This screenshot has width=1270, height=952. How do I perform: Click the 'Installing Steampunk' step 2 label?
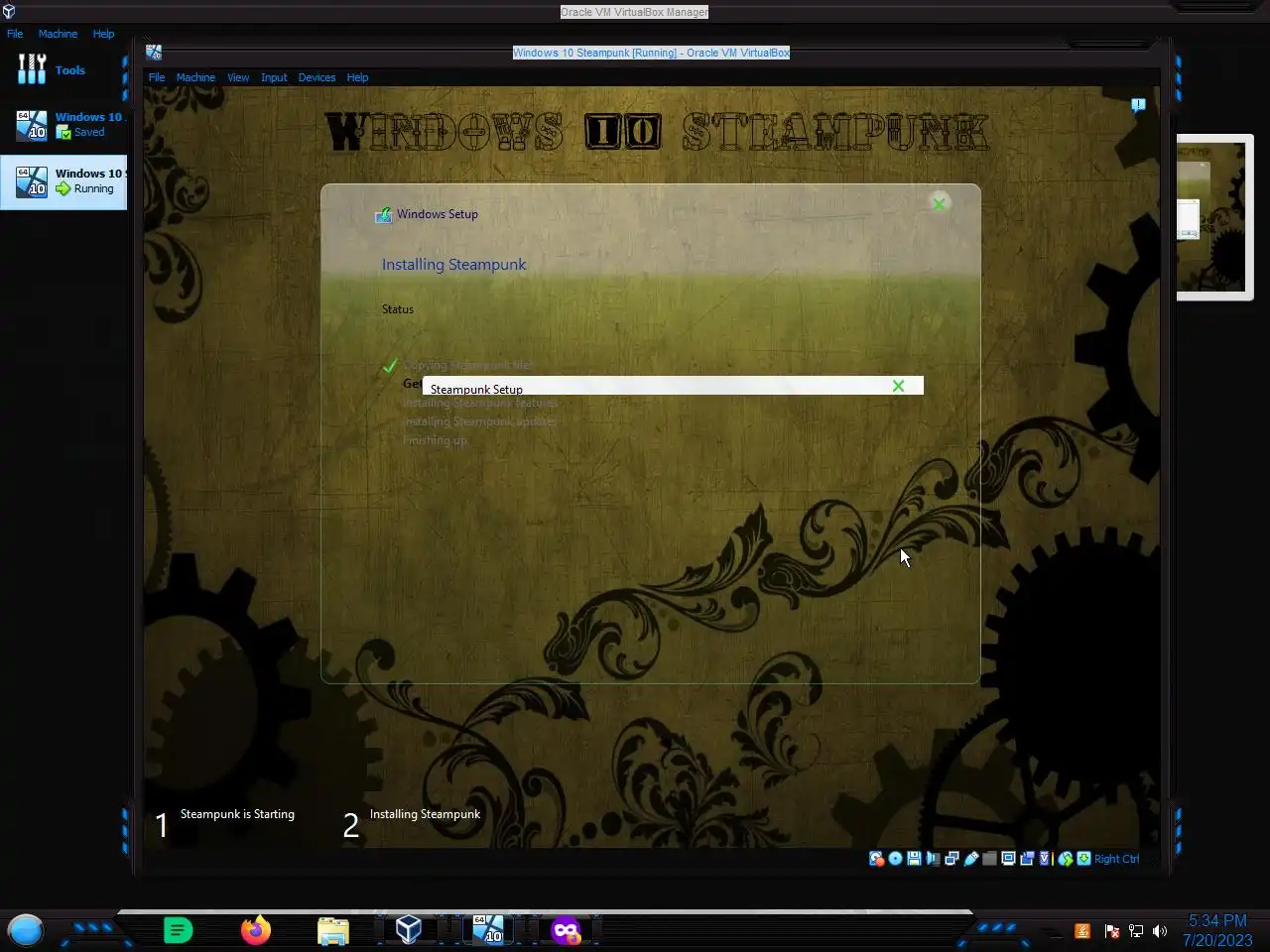coord(425,814)
